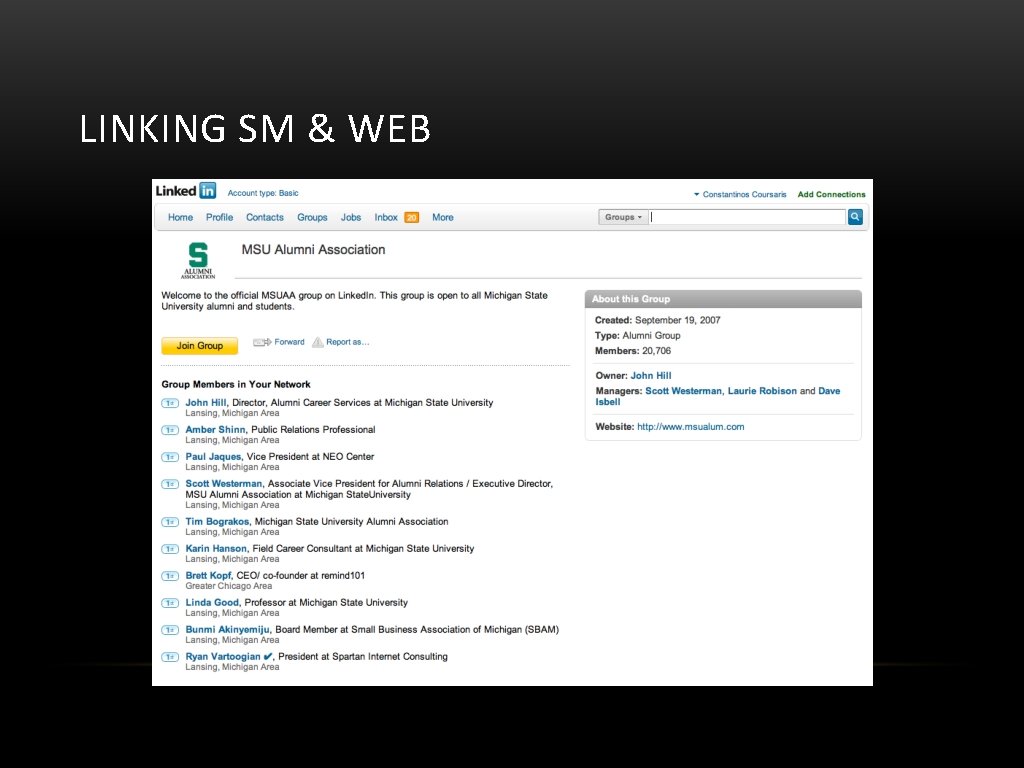Click the Forward envelope icon
This screenshot has width=1024, height=768.
[x=262, y=342]
